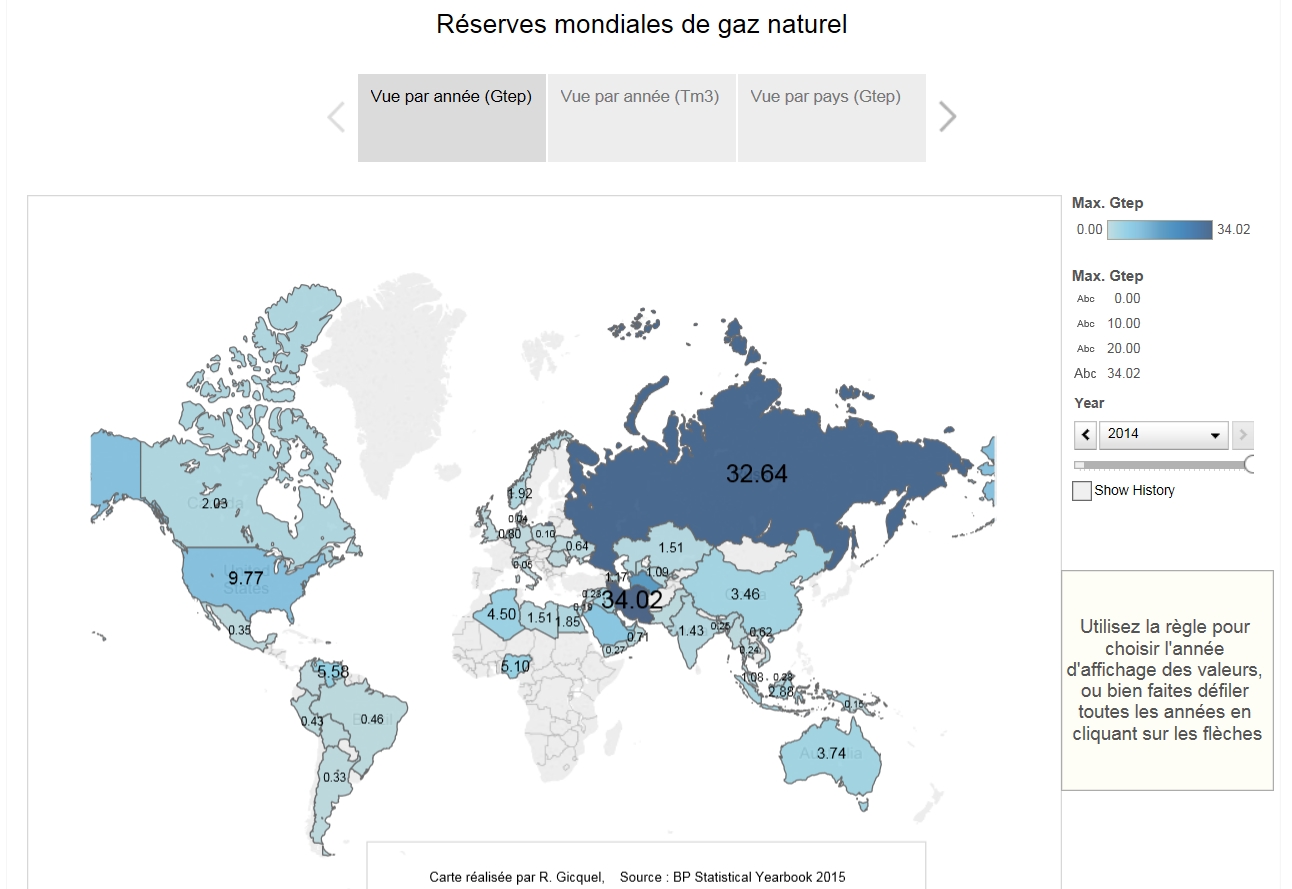Click Nigeria's 5.10 value on map

point(515,665)
